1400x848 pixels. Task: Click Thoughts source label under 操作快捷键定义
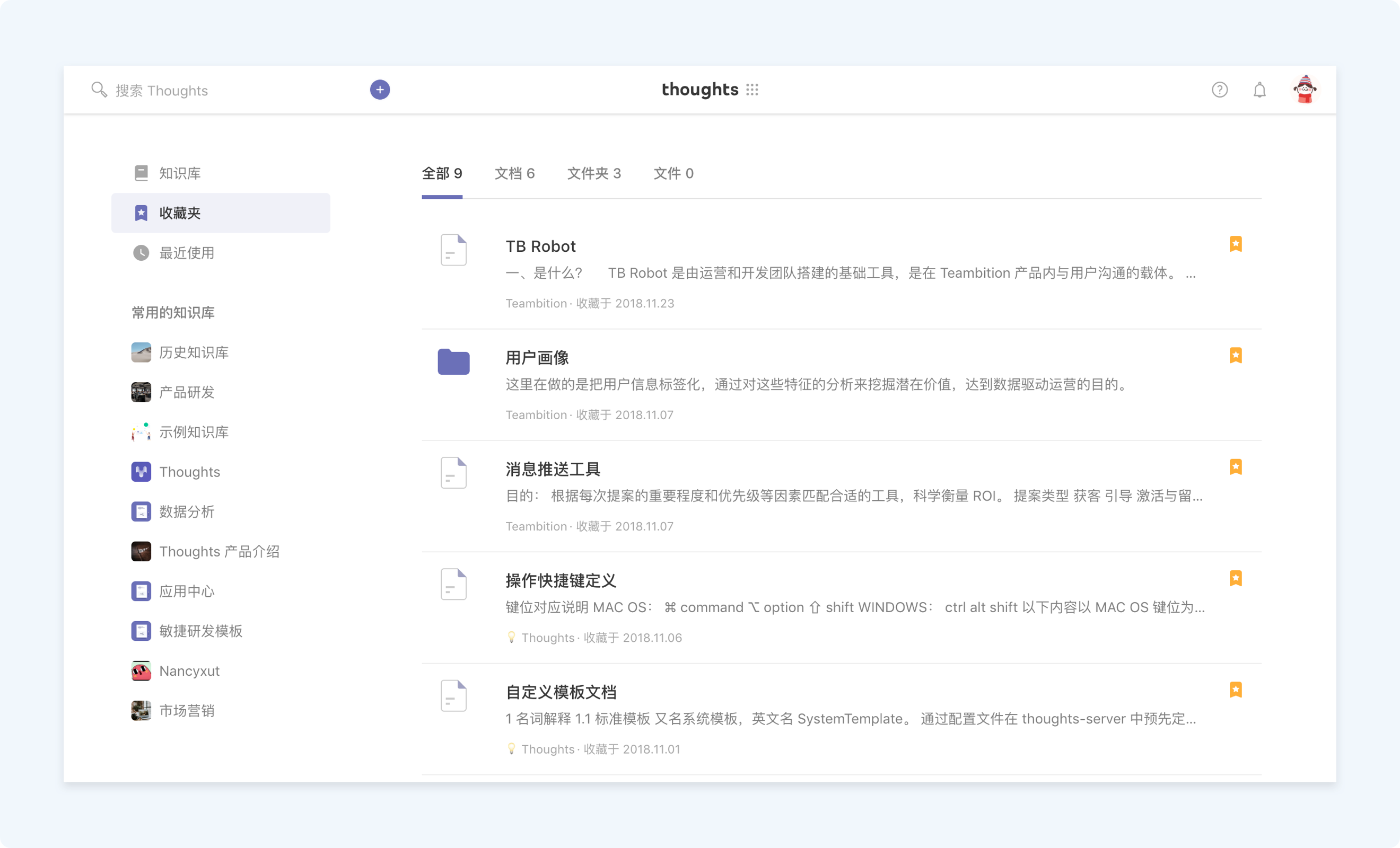point(548,638)
